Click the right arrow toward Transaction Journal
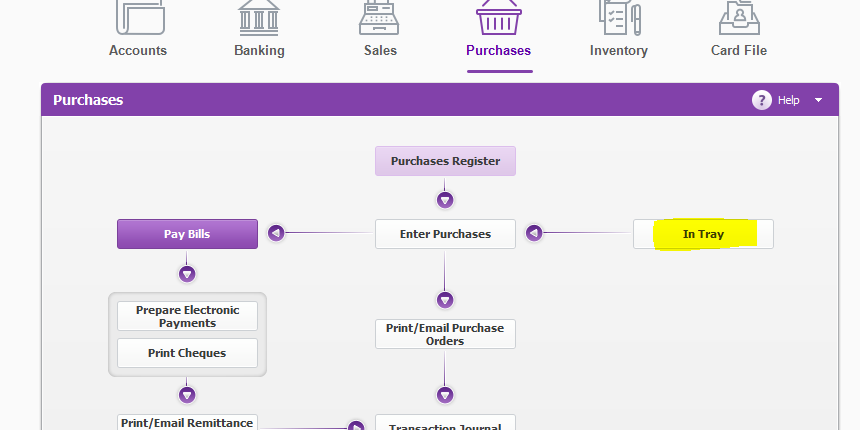The width and height of the screenshot is (860, 430). tap(356, 426)
